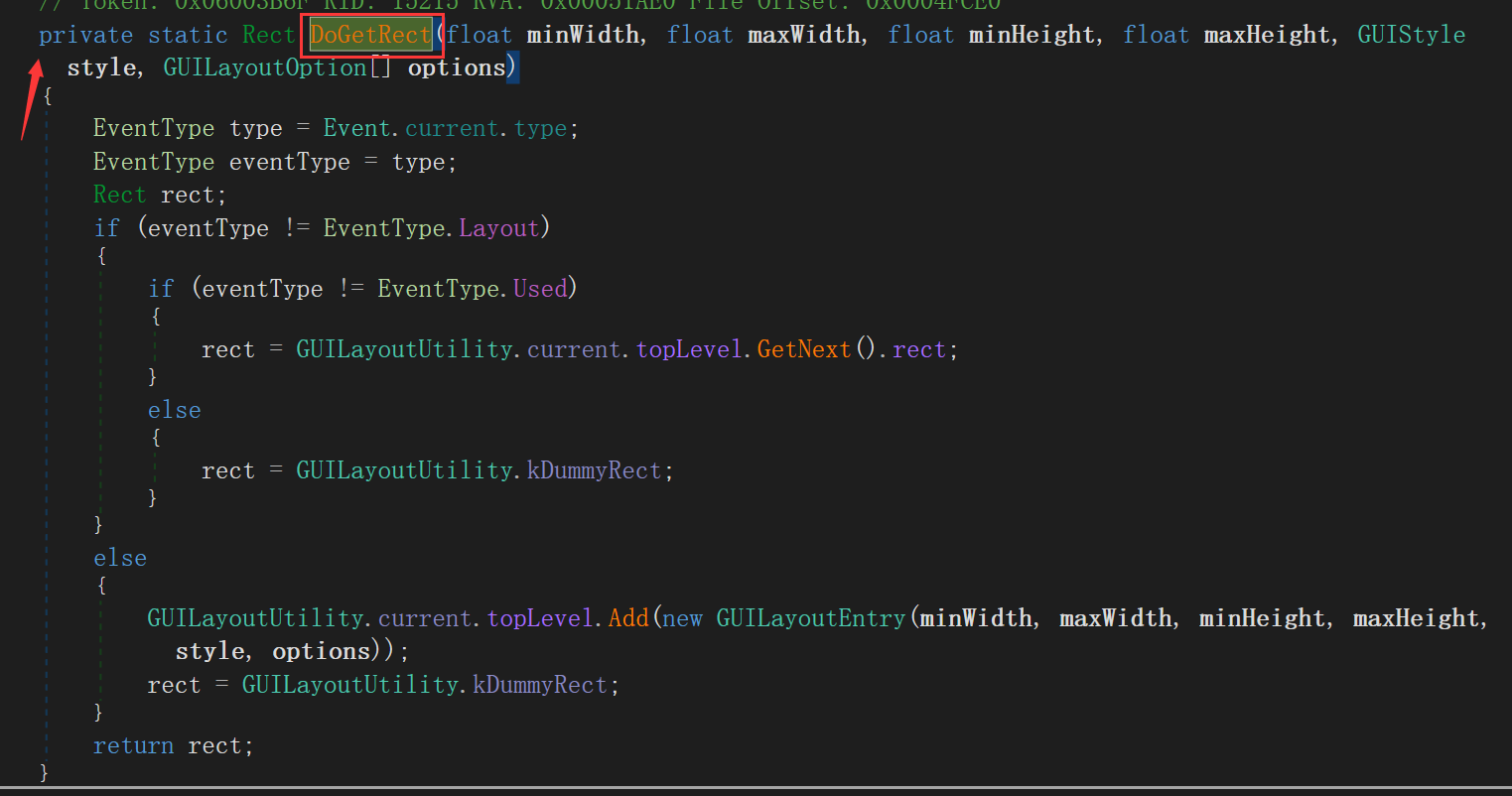This screenshot has width=1512, height=796.
Task: Select minHeight parameter in method signature
Action: coord(1032,36)
